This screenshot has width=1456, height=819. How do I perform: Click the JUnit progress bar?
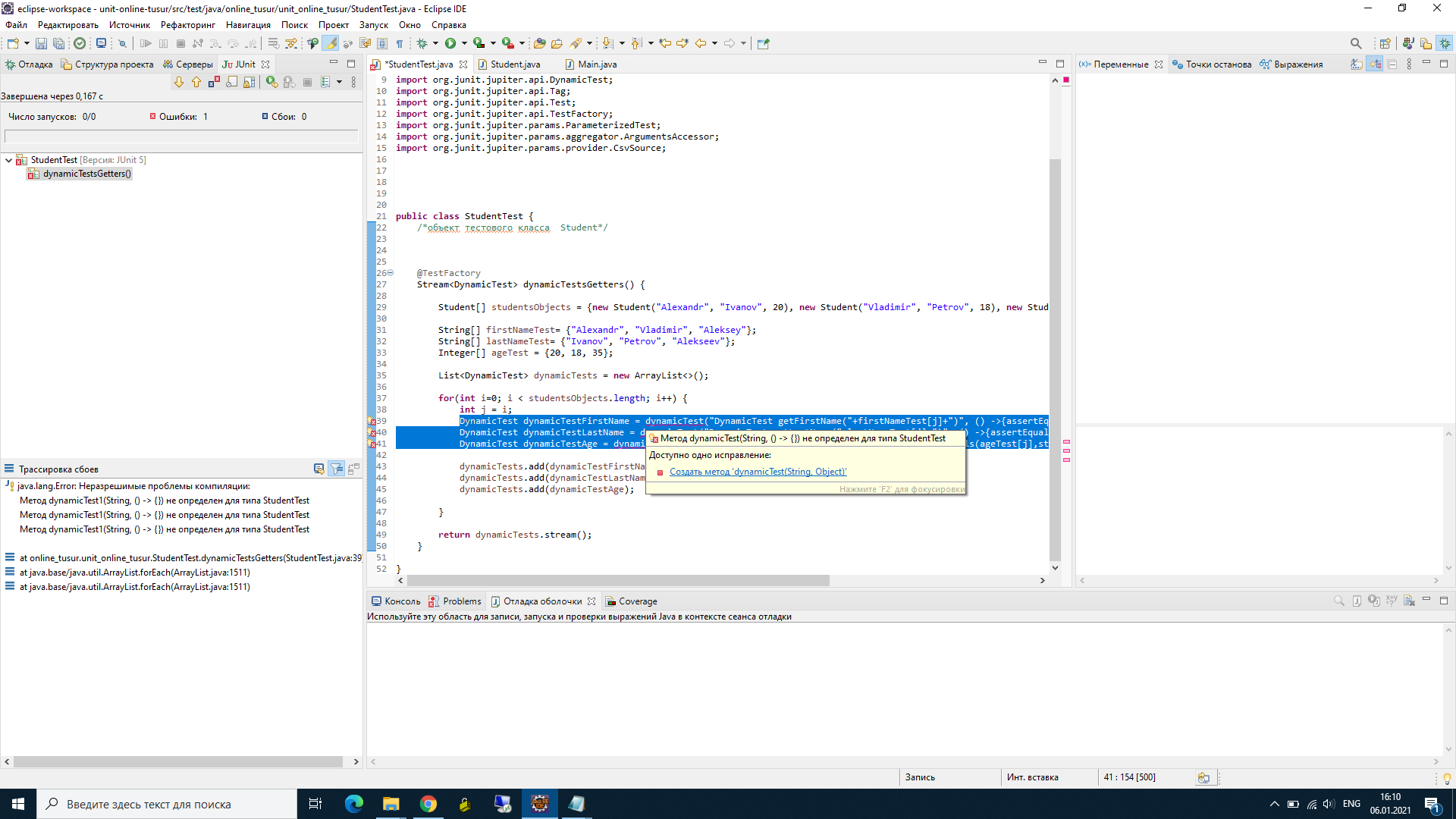[x=181, y=136]
